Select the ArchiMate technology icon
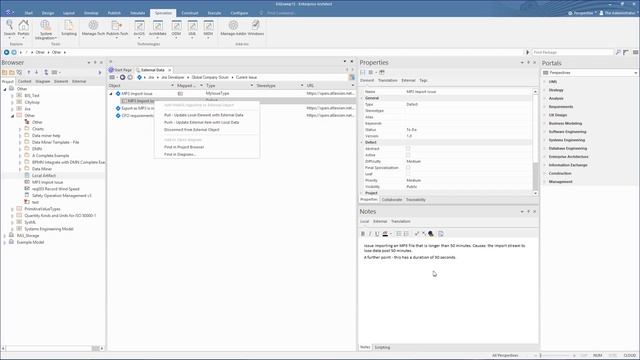 pyautogui.click(x=158, y=29)
